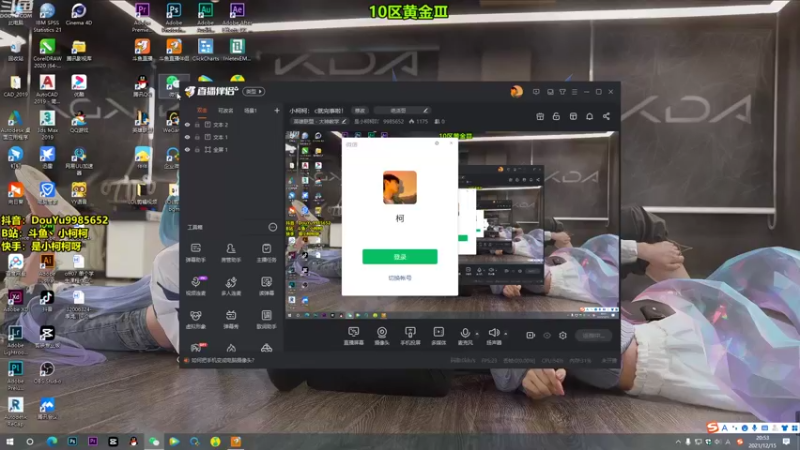Switch to the second scene tab
Screen dimensions: 800x450
tap(226, 110)
